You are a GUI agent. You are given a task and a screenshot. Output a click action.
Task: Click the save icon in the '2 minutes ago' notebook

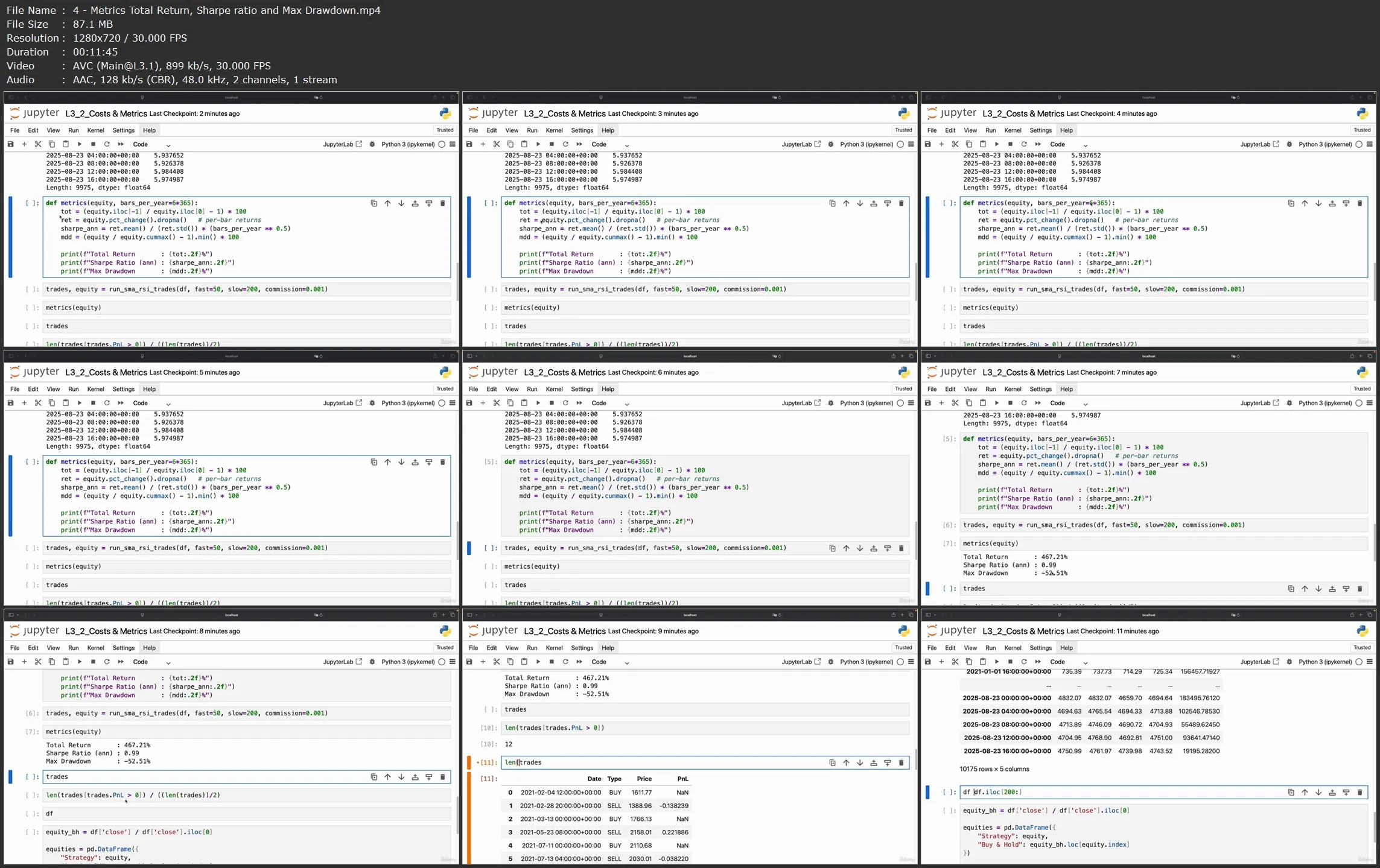(x=10, y=144)
